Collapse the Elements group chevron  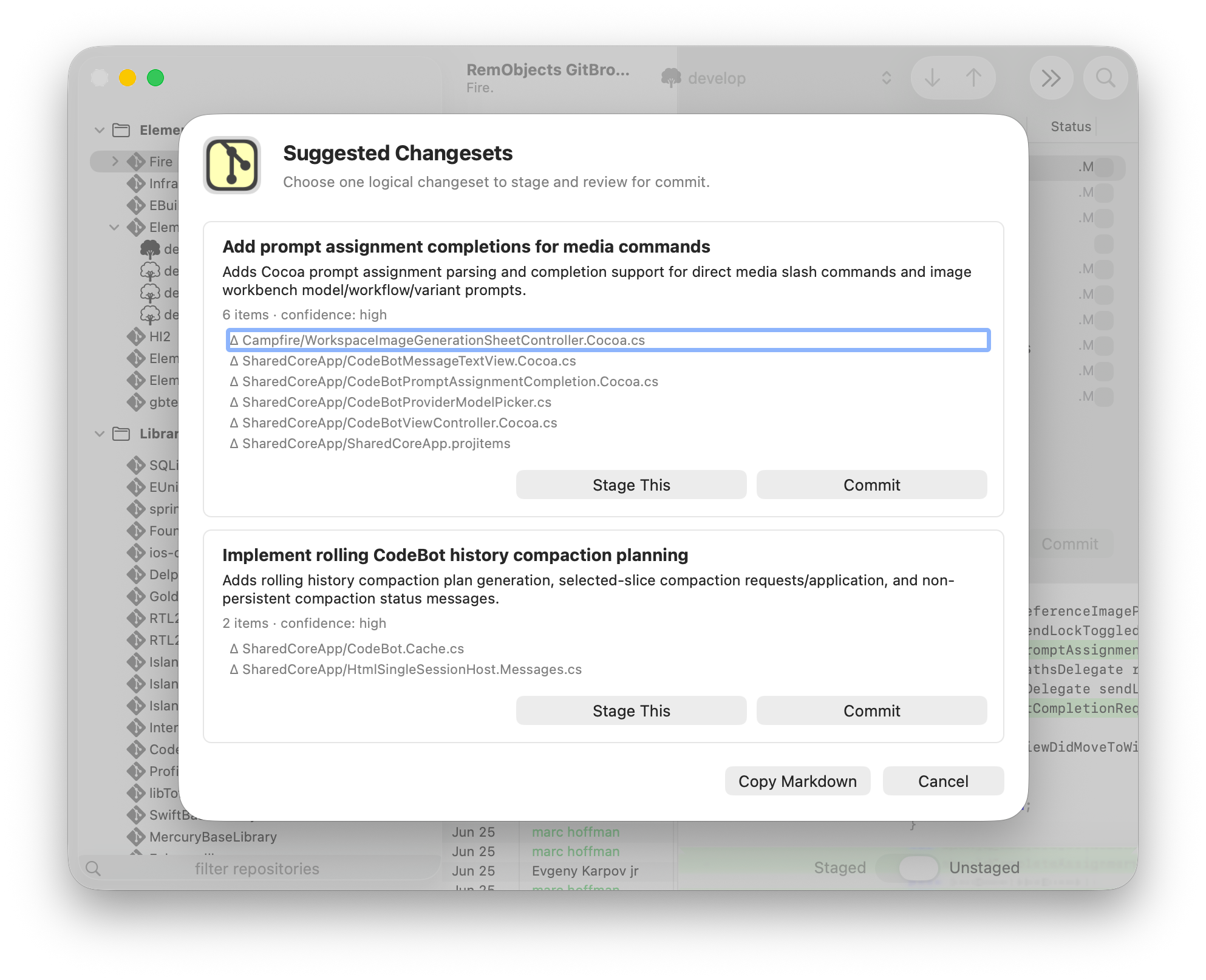coord(100,130)
